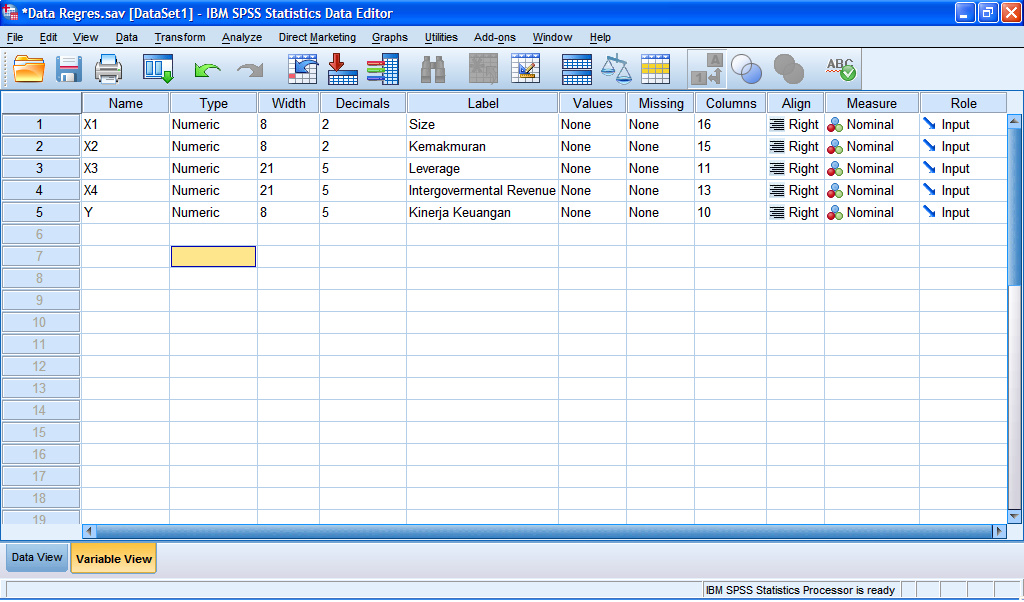Click Columns cell 16 for X1

point(730,124)
